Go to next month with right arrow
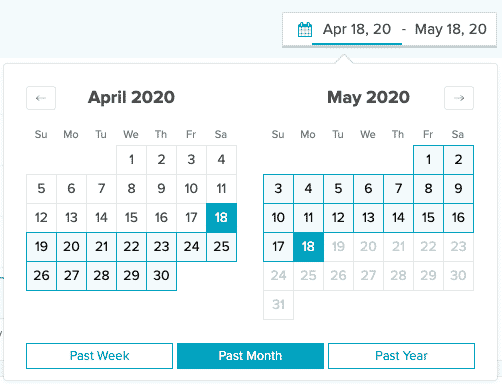Screen dimensions: 502x384 click(459, 98)
